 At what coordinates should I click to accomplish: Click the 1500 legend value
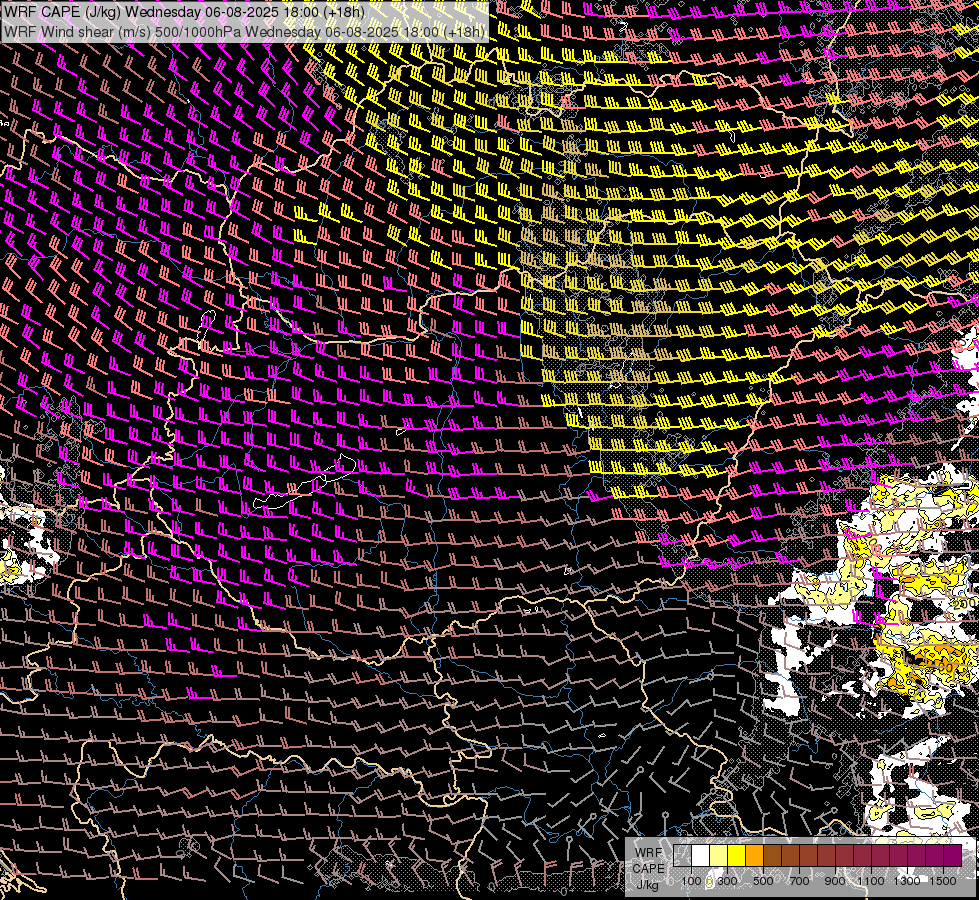943,881
